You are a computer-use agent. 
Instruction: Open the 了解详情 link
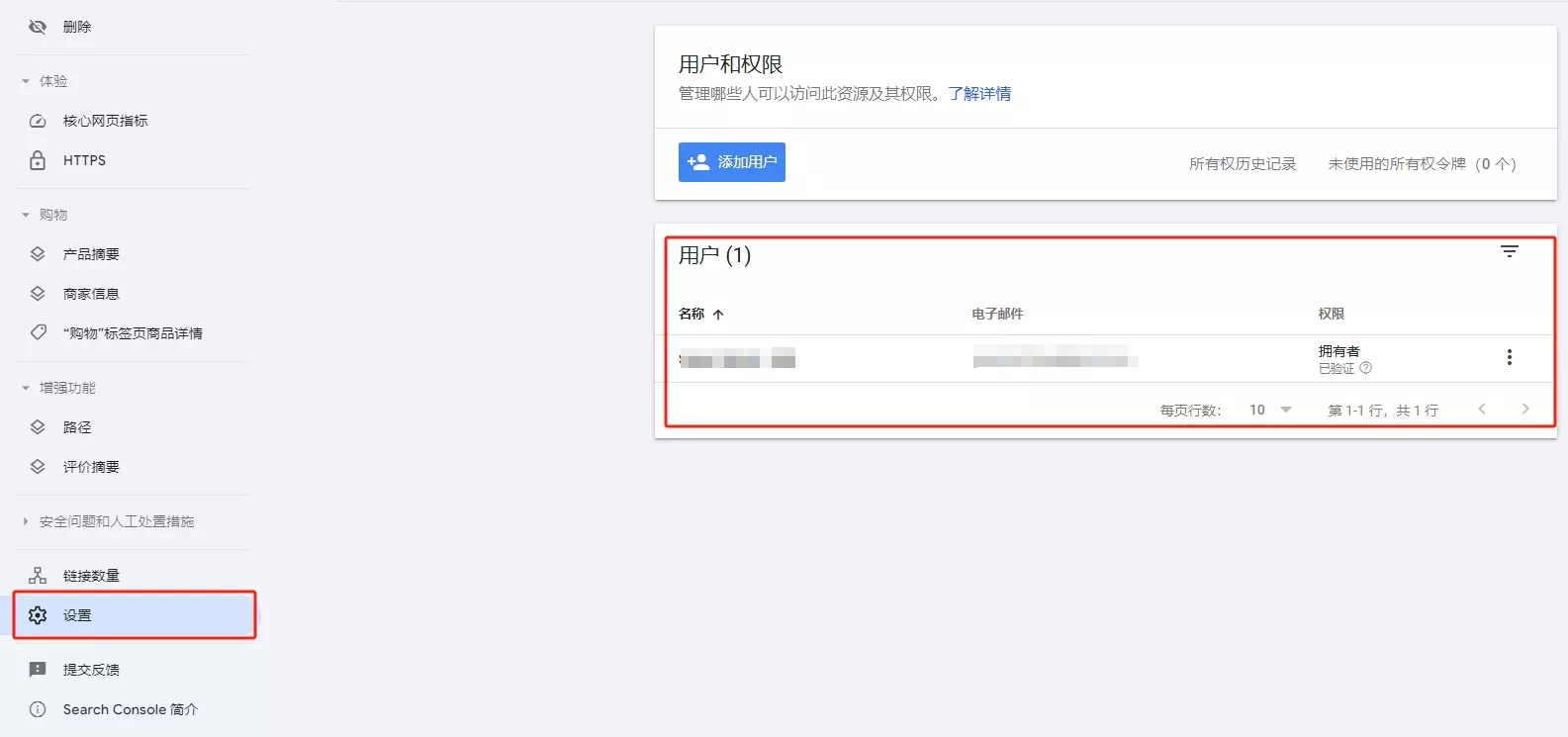(978, 94)
